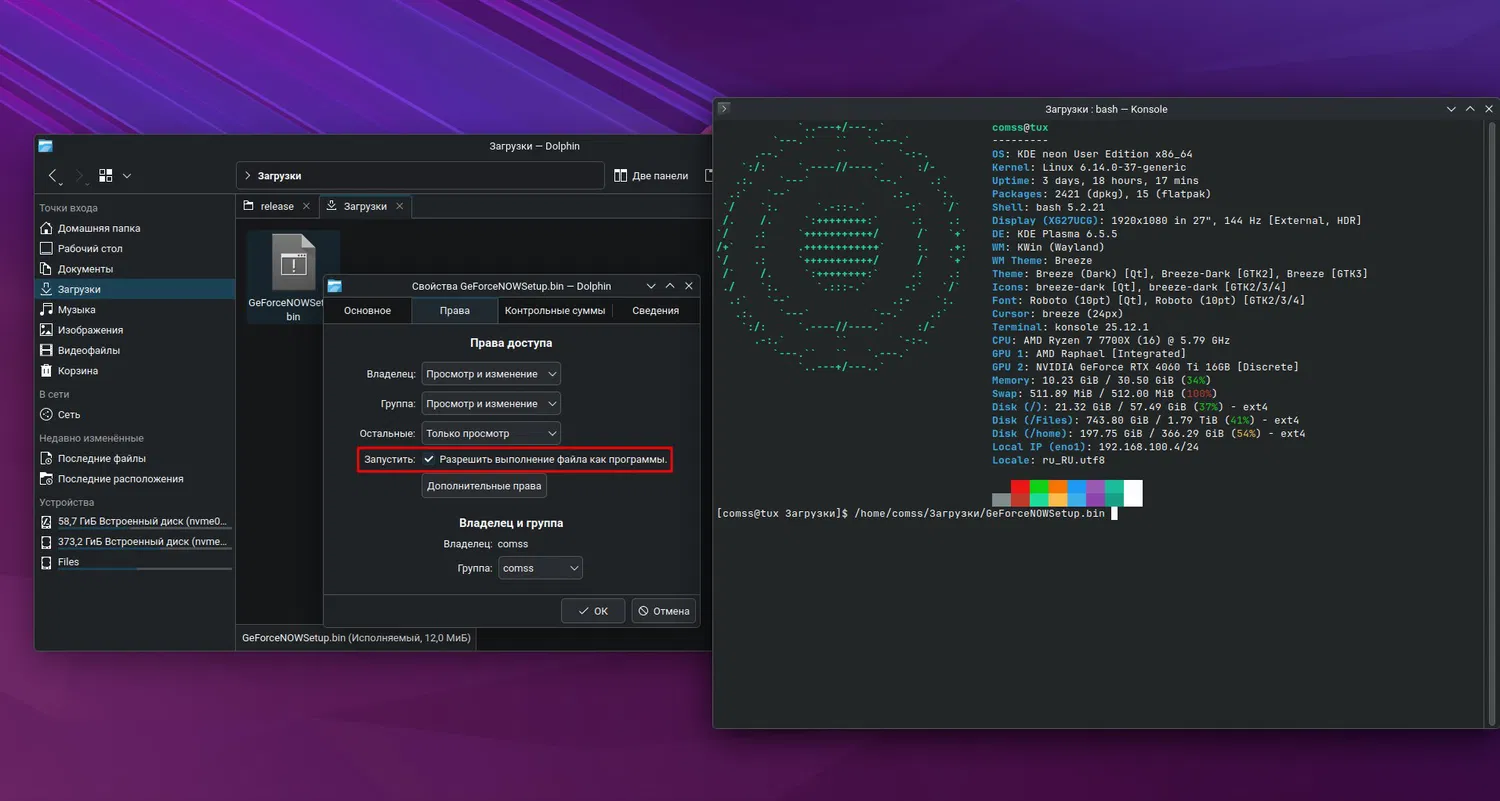Cancel the properties dialog with Отмена

664,611
